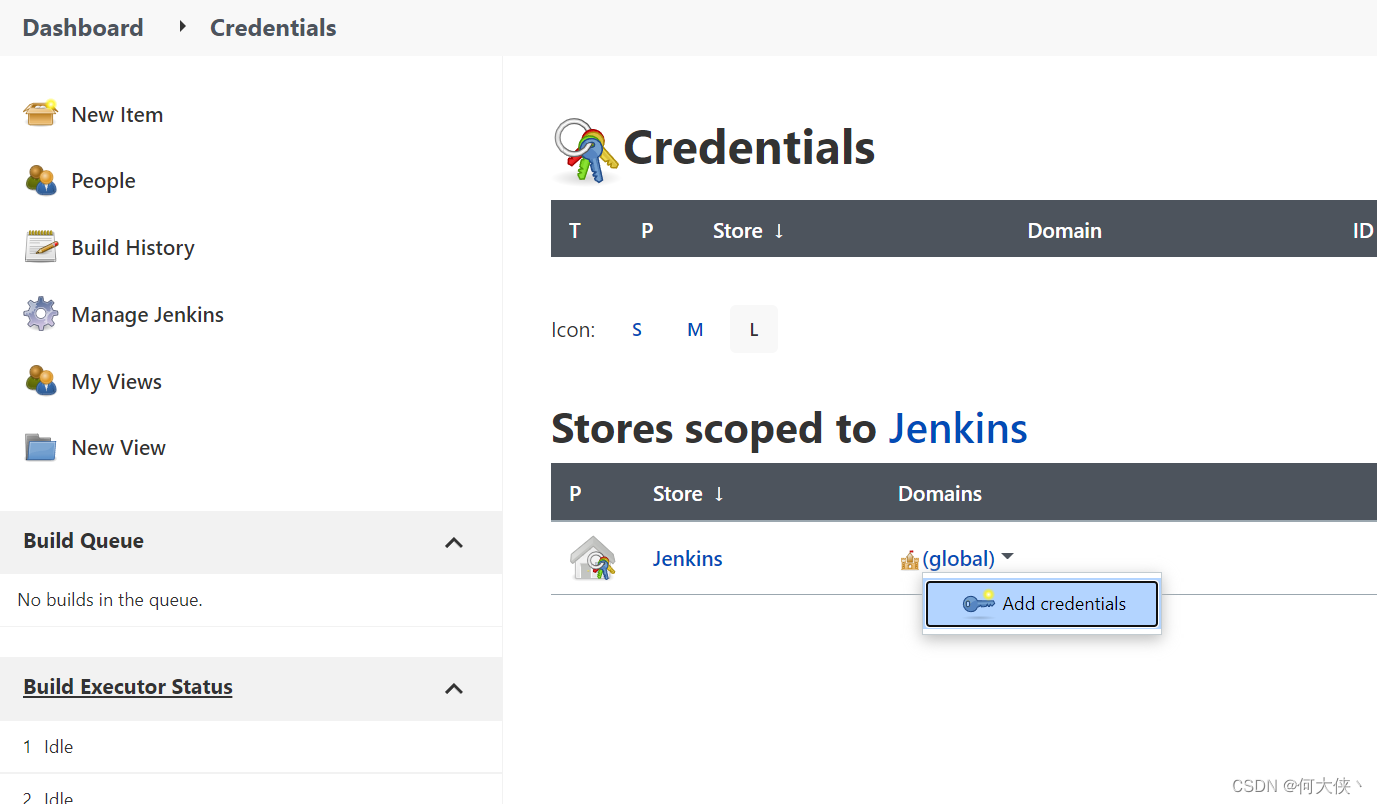
Task: Sort credentials table by ID column
Action: (1362, 231)
